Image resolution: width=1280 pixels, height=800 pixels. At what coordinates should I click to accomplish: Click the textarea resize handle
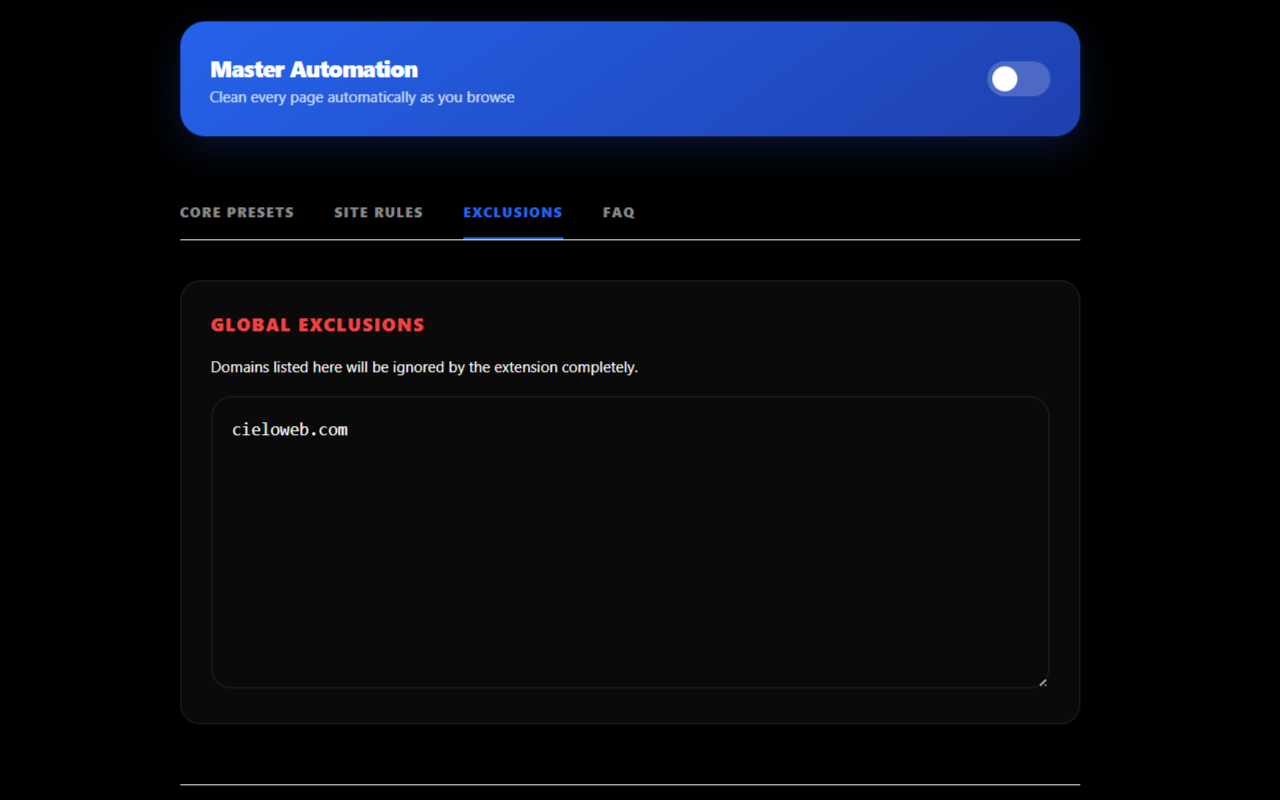pyautogui.click(x=1043, y=681)
